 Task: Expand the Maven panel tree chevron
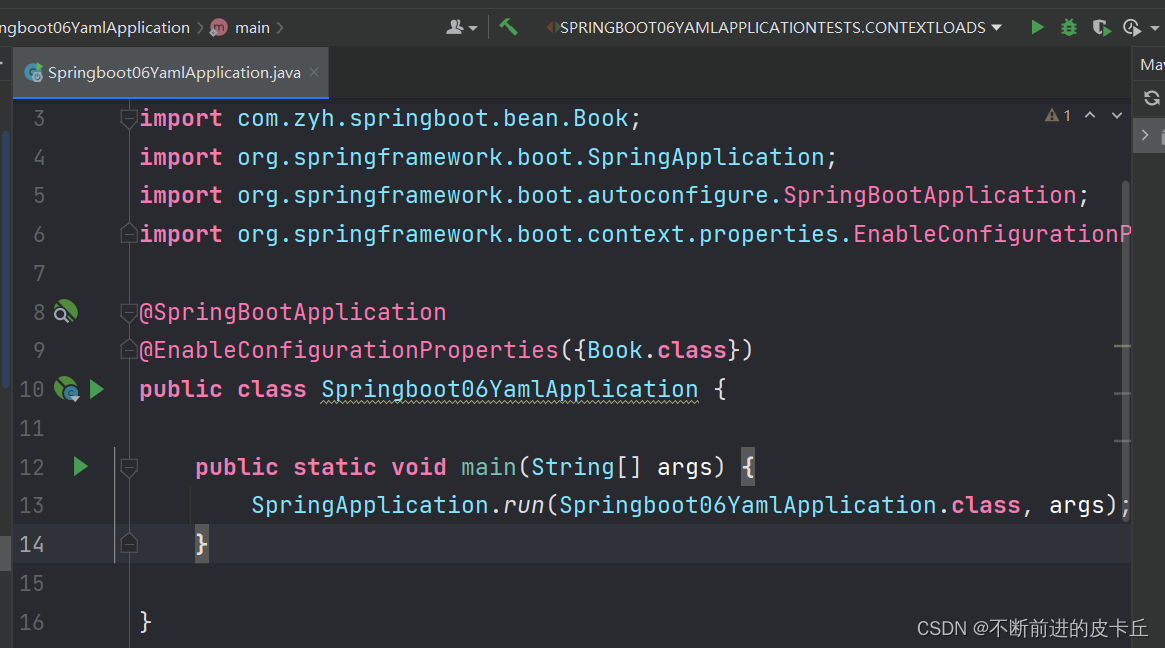pyautogui.click(x=1145, y=135)
